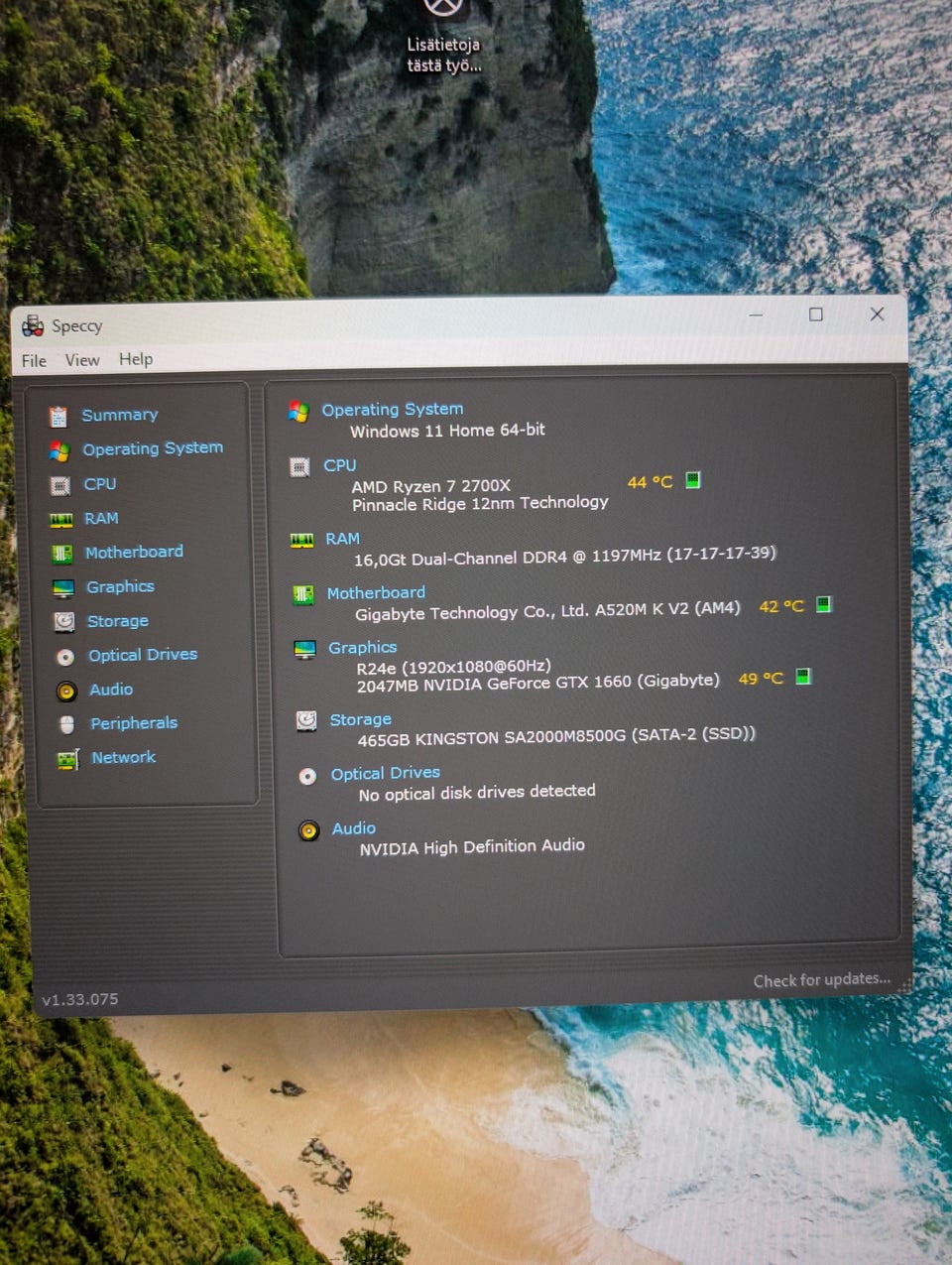The image size is (952, 1265).
Task: Select Optical Drives in the sidebar
Action: pos(143,655)
